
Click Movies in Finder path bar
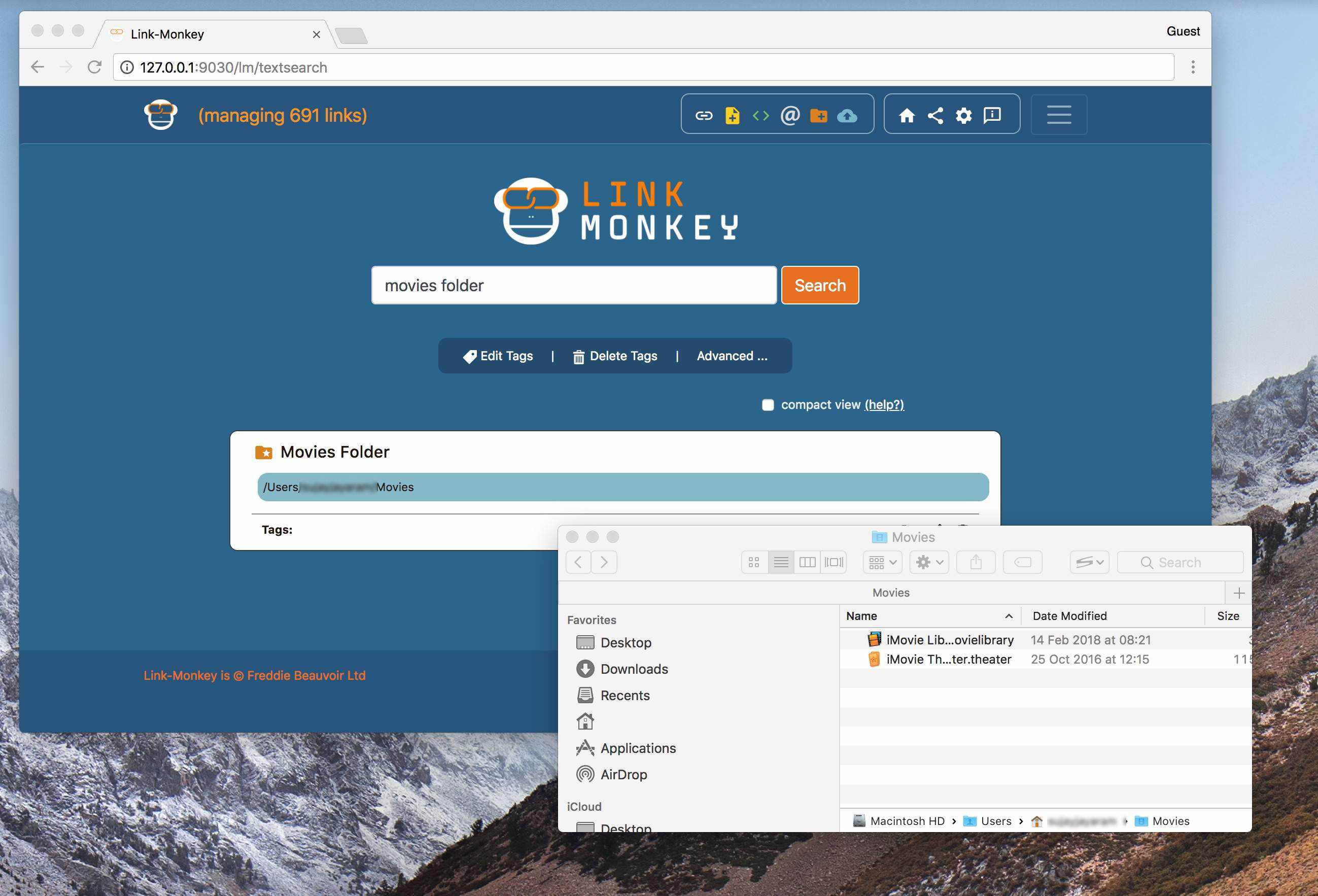click(x=1162, y=821)
